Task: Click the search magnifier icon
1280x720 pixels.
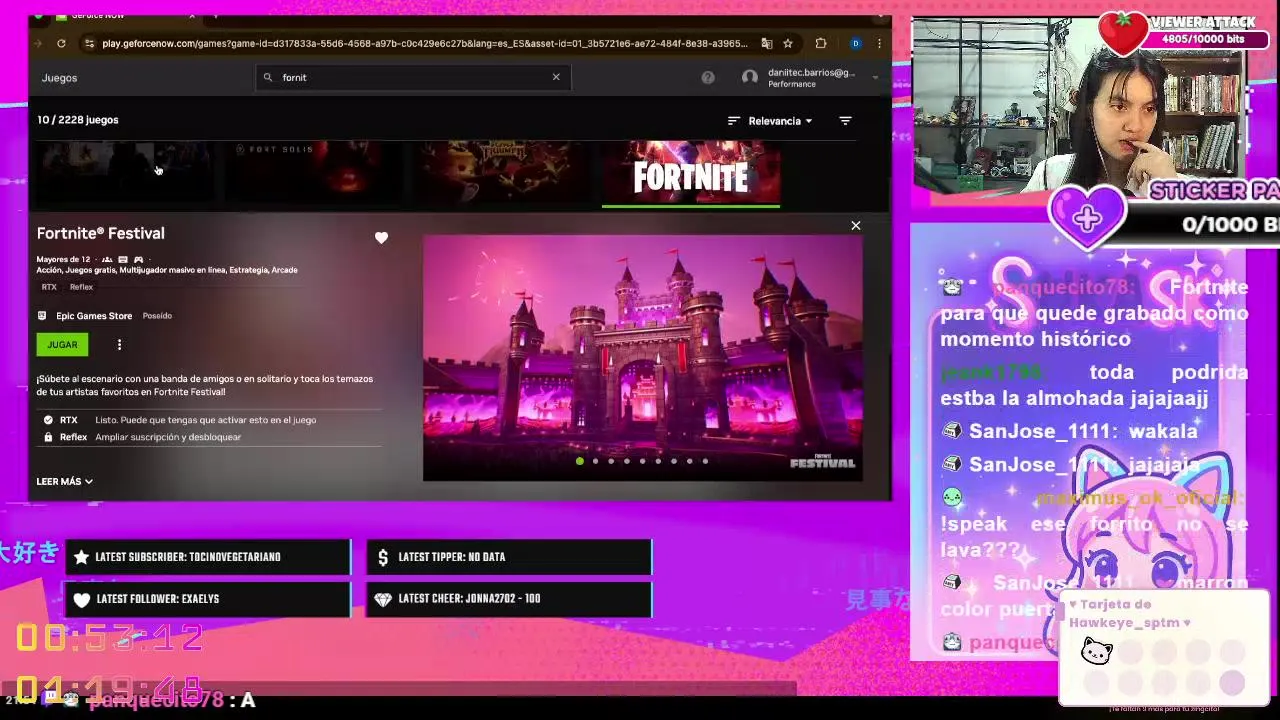Action: point(268,77)
